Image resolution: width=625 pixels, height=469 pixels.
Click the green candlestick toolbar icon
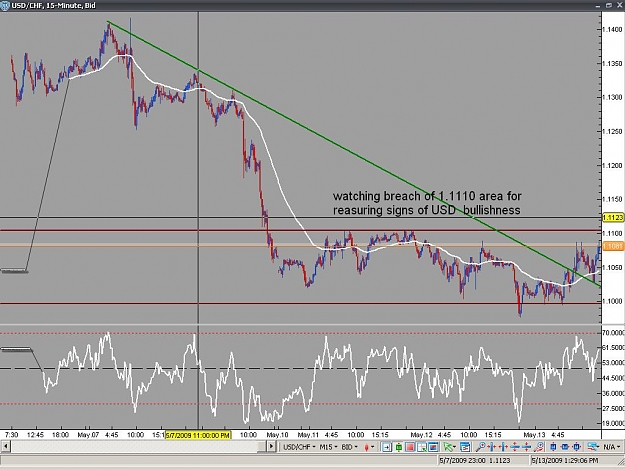(x=399, y=447)
